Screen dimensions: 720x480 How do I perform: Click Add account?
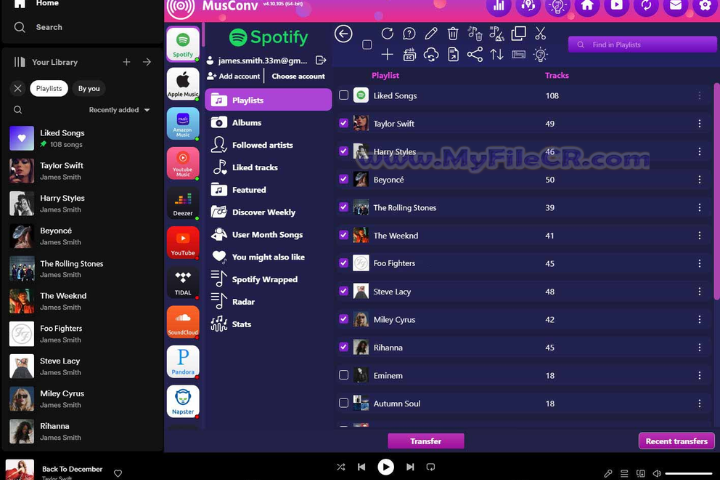pyautogui.click(x=234, y=76)
